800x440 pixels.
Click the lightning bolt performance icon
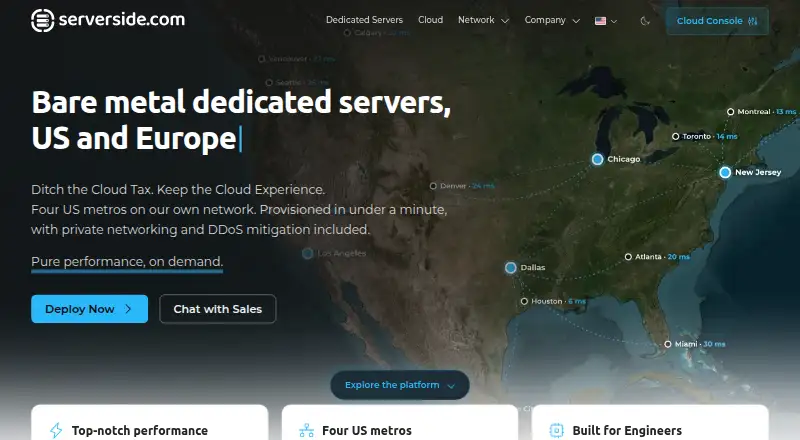(56, 430)
